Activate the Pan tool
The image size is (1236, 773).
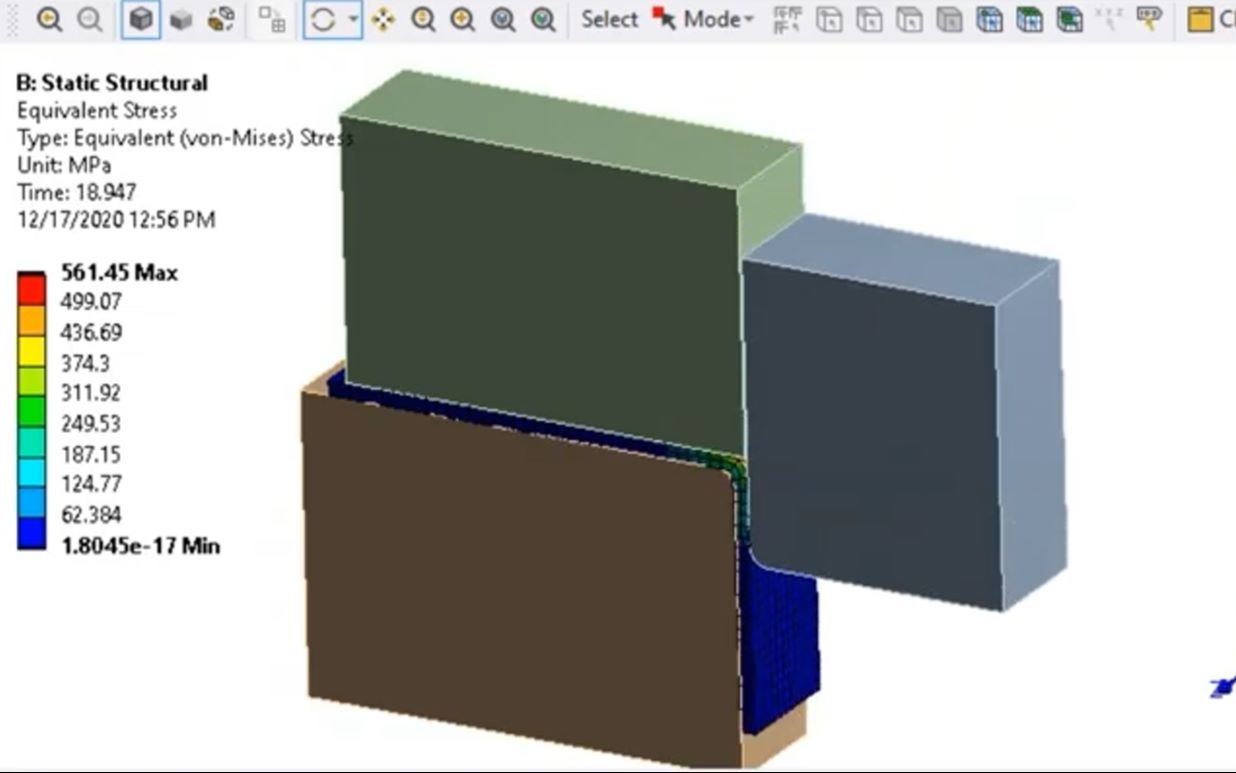coord(383,18)
